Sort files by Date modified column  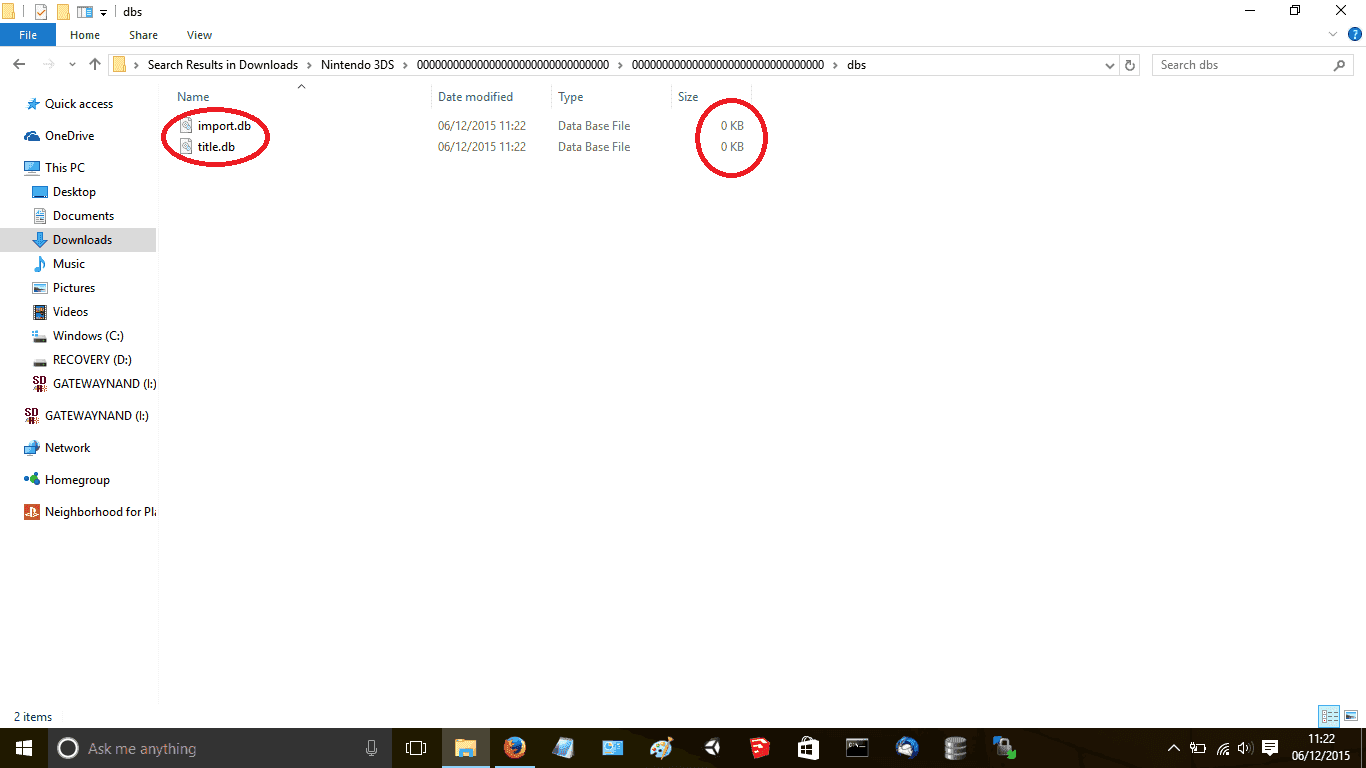point(475,97)
